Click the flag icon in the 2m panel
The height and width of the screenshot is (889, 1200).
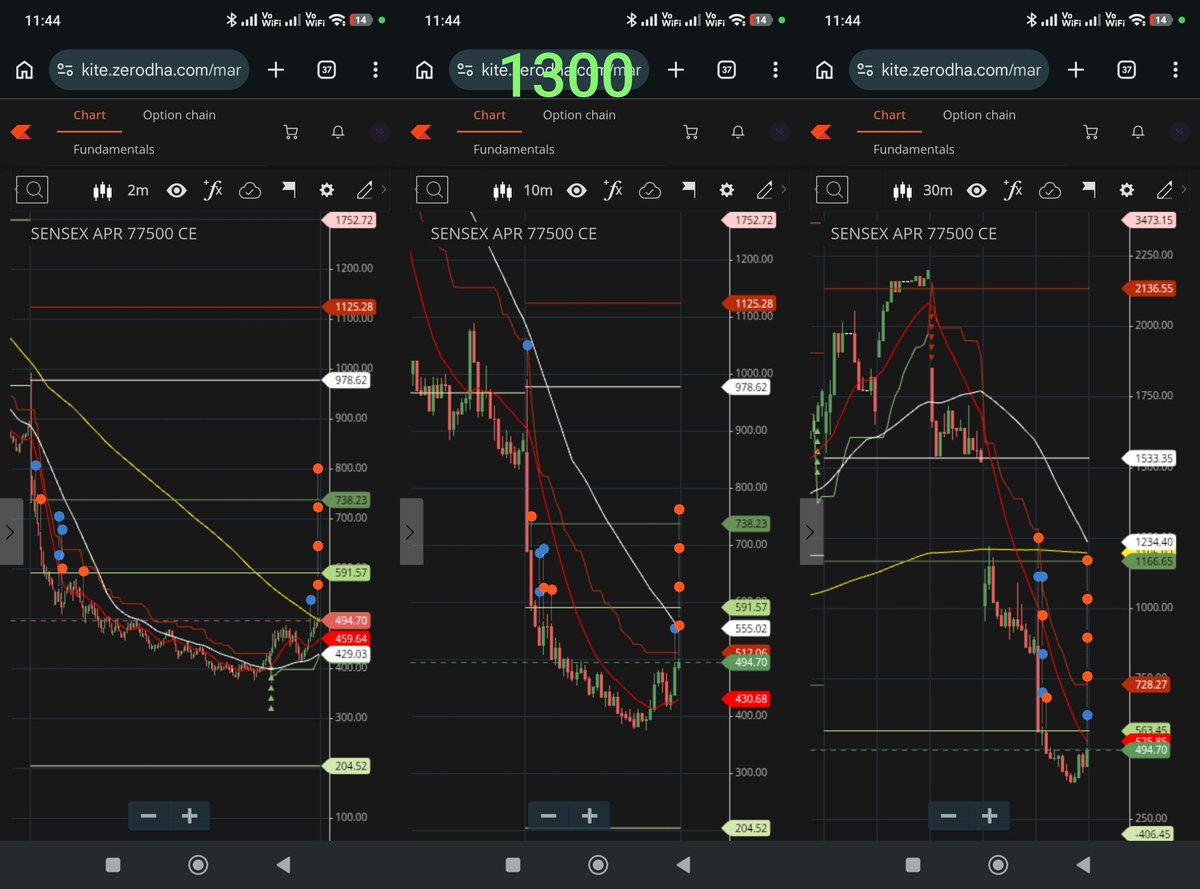click(288, 189)
